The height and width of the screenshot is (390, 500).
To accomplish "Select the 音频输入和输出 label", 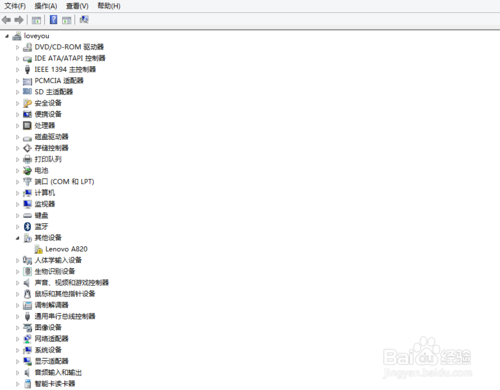I will [58, 372].
